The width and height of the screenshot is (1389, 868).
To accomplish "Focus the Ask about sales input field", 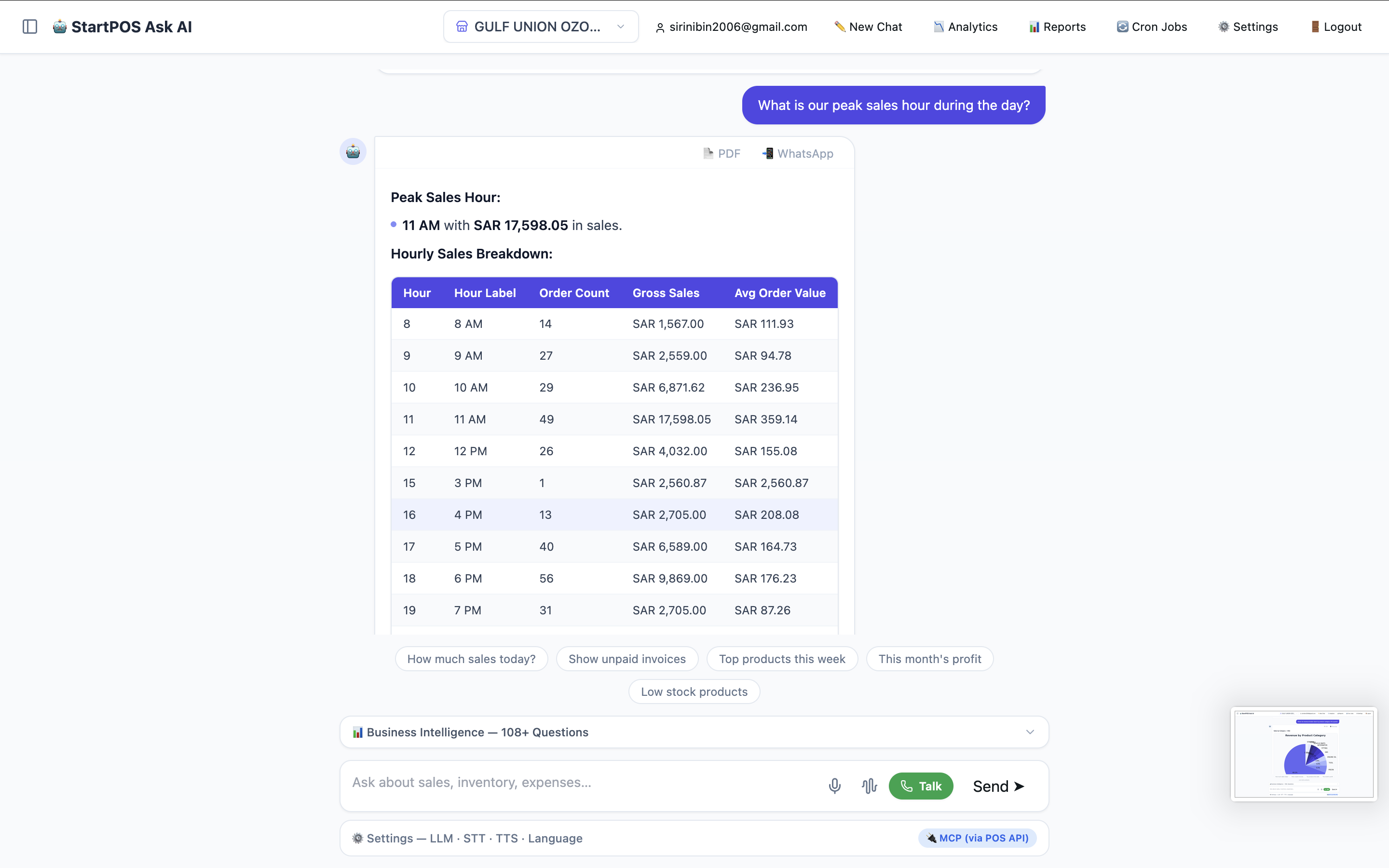I will (583, 783).
